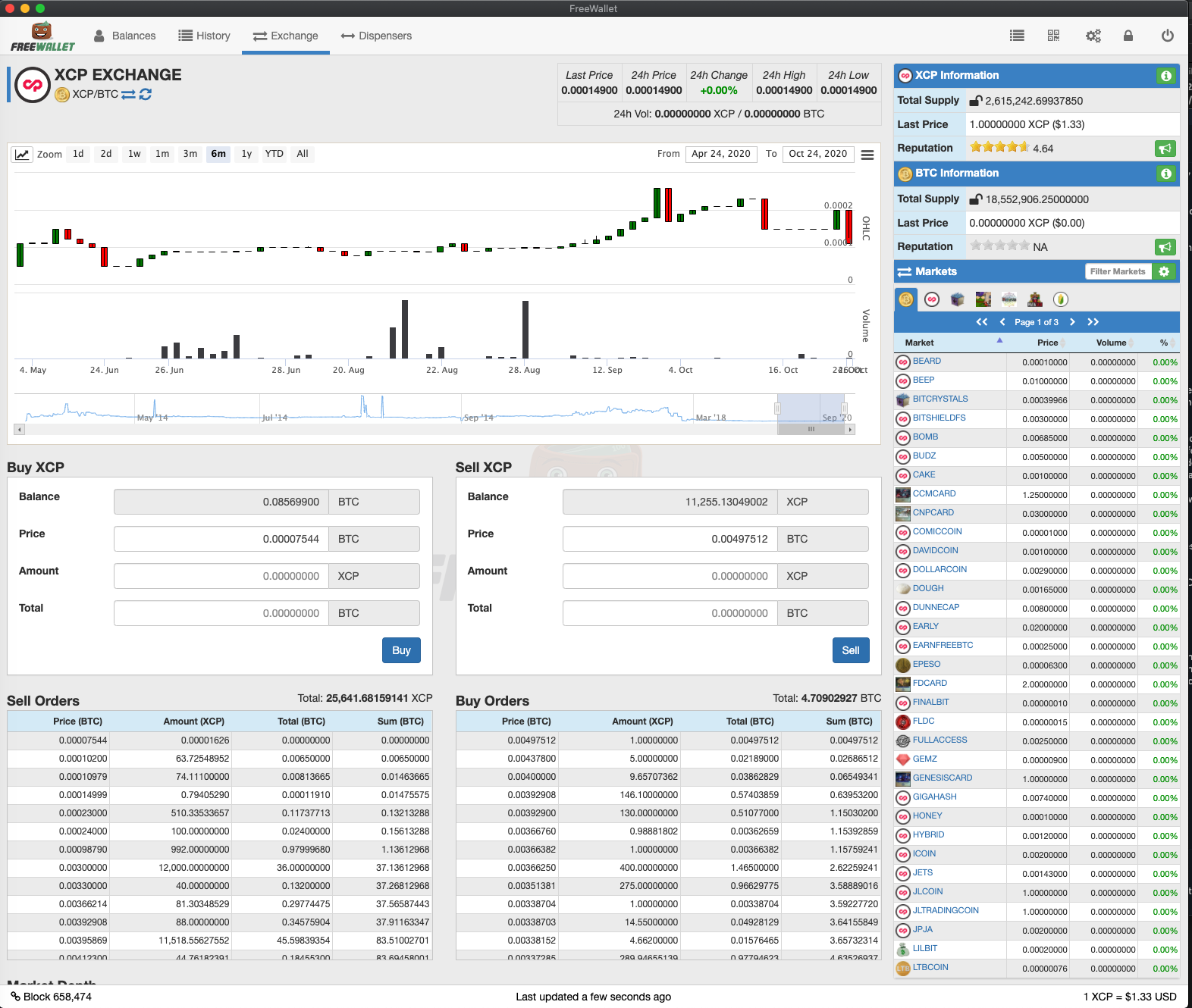The width and height of the screenshot is (1192, 1008).
Task: Open XCP Information info icon
Action: point(1166,76)
